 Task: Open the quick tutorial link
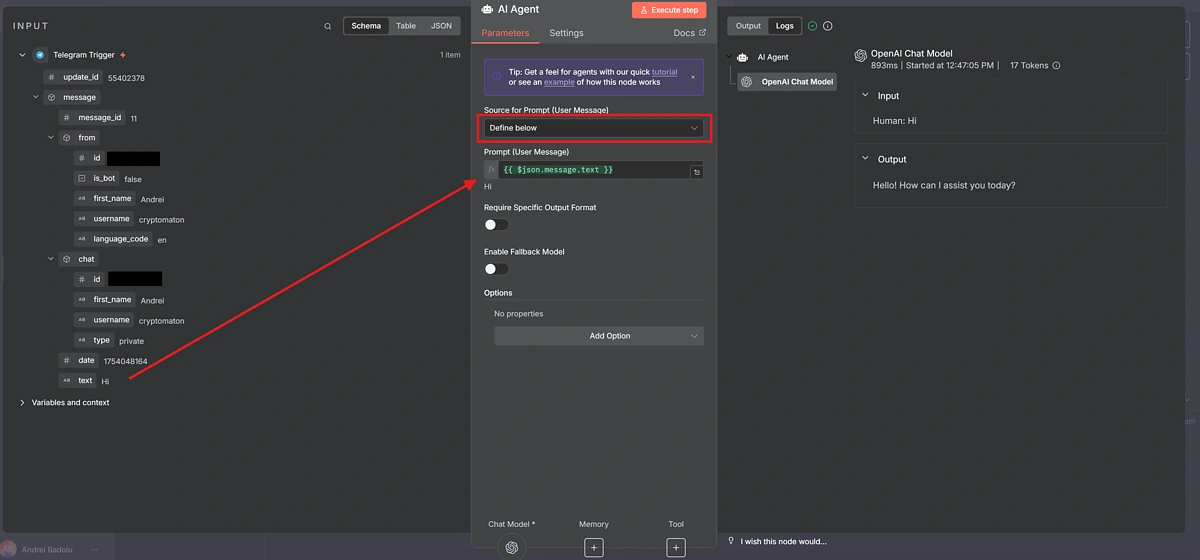(x=664, y=72)
